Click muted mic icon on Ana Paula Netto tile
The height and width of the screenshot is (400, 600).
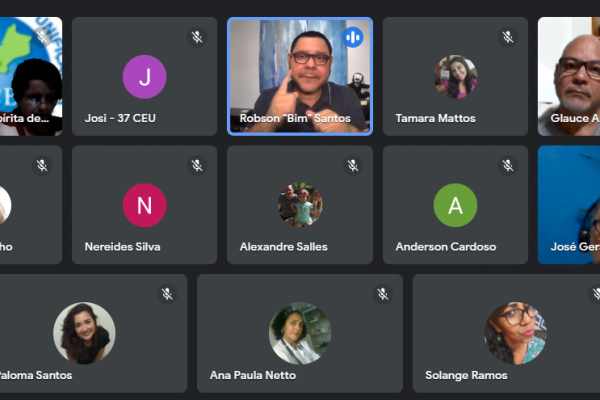[x=382, y=294]
